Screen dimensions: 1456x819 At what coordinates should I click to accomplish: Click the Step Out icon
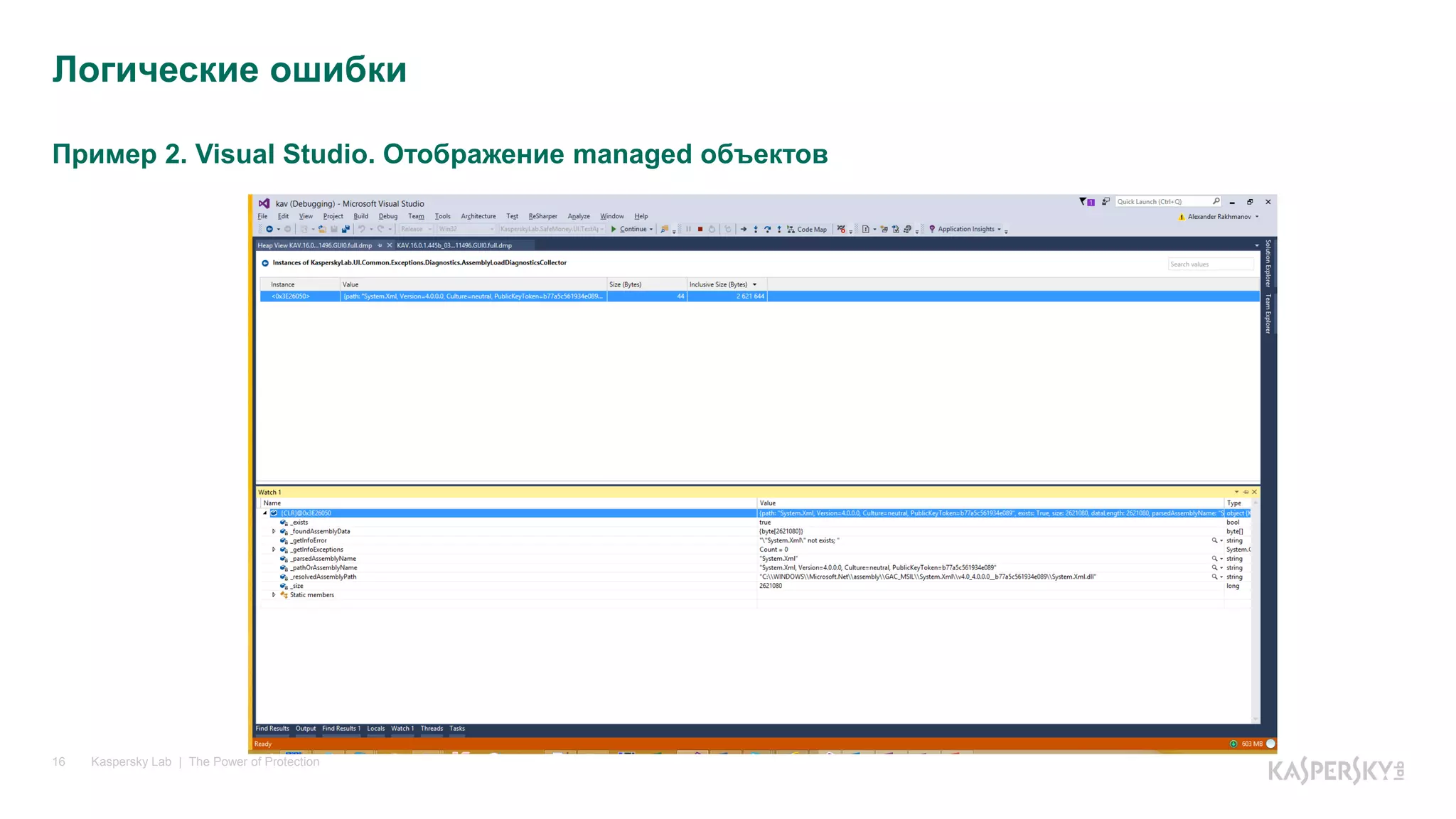pos(779,229)
